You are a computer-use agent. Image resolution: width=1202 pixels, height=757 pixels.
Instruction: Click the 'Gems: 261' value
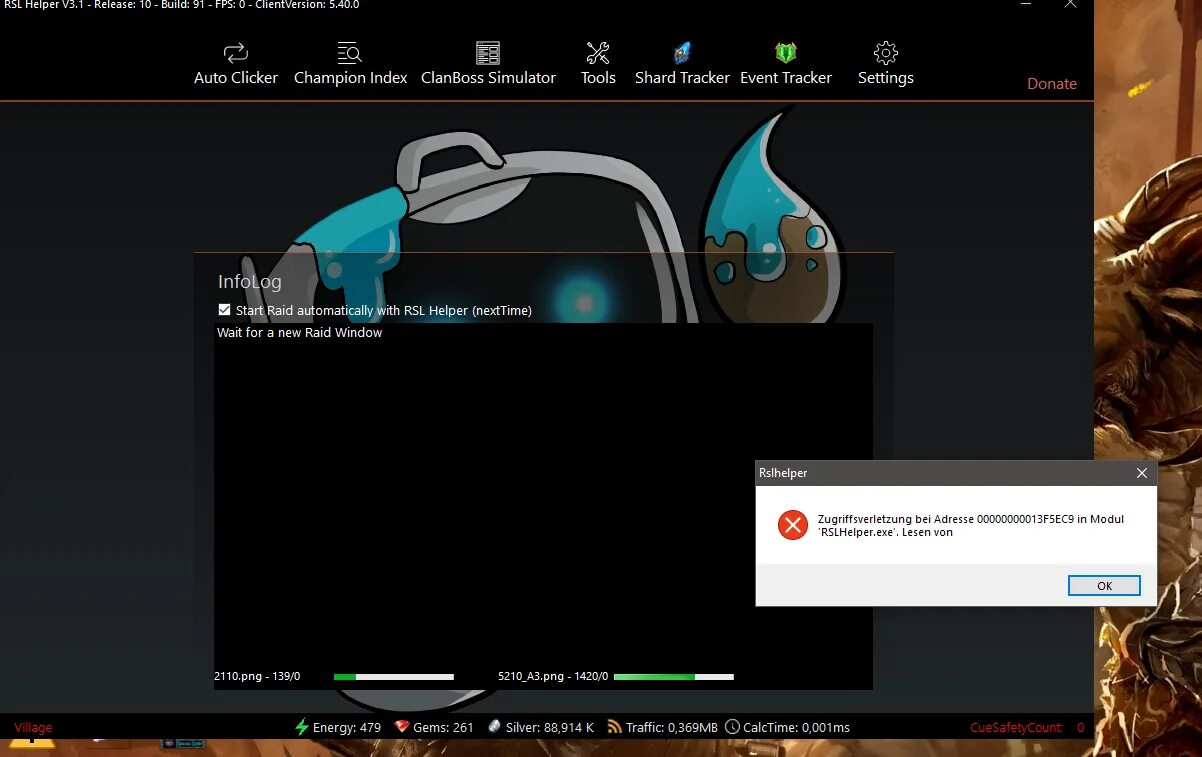click(444, 728)
